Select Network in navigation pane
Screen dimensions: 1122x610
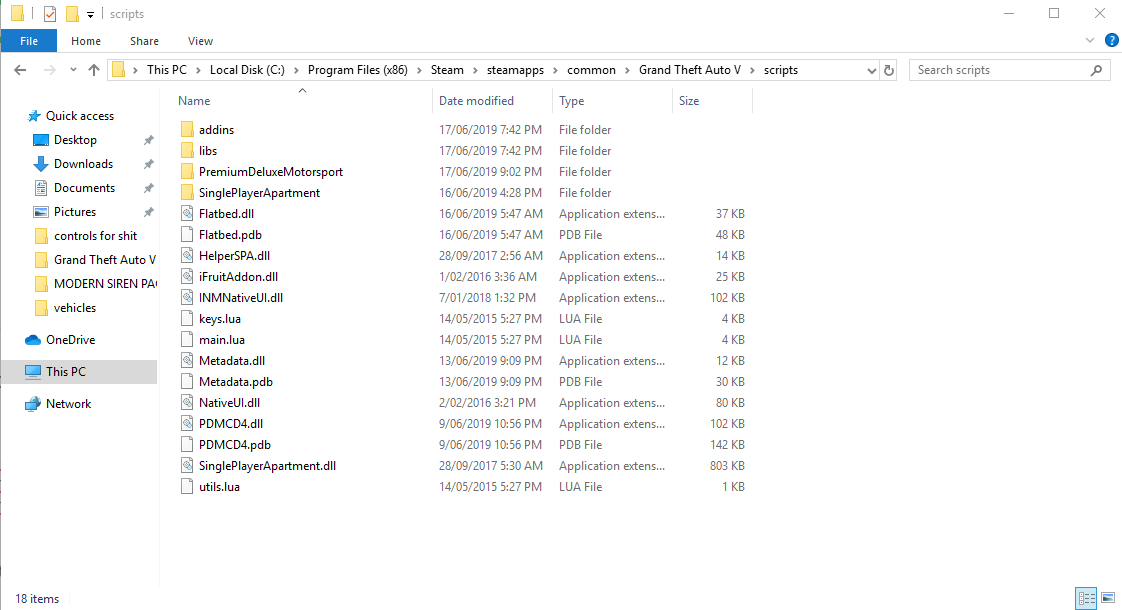click(68, 404)
